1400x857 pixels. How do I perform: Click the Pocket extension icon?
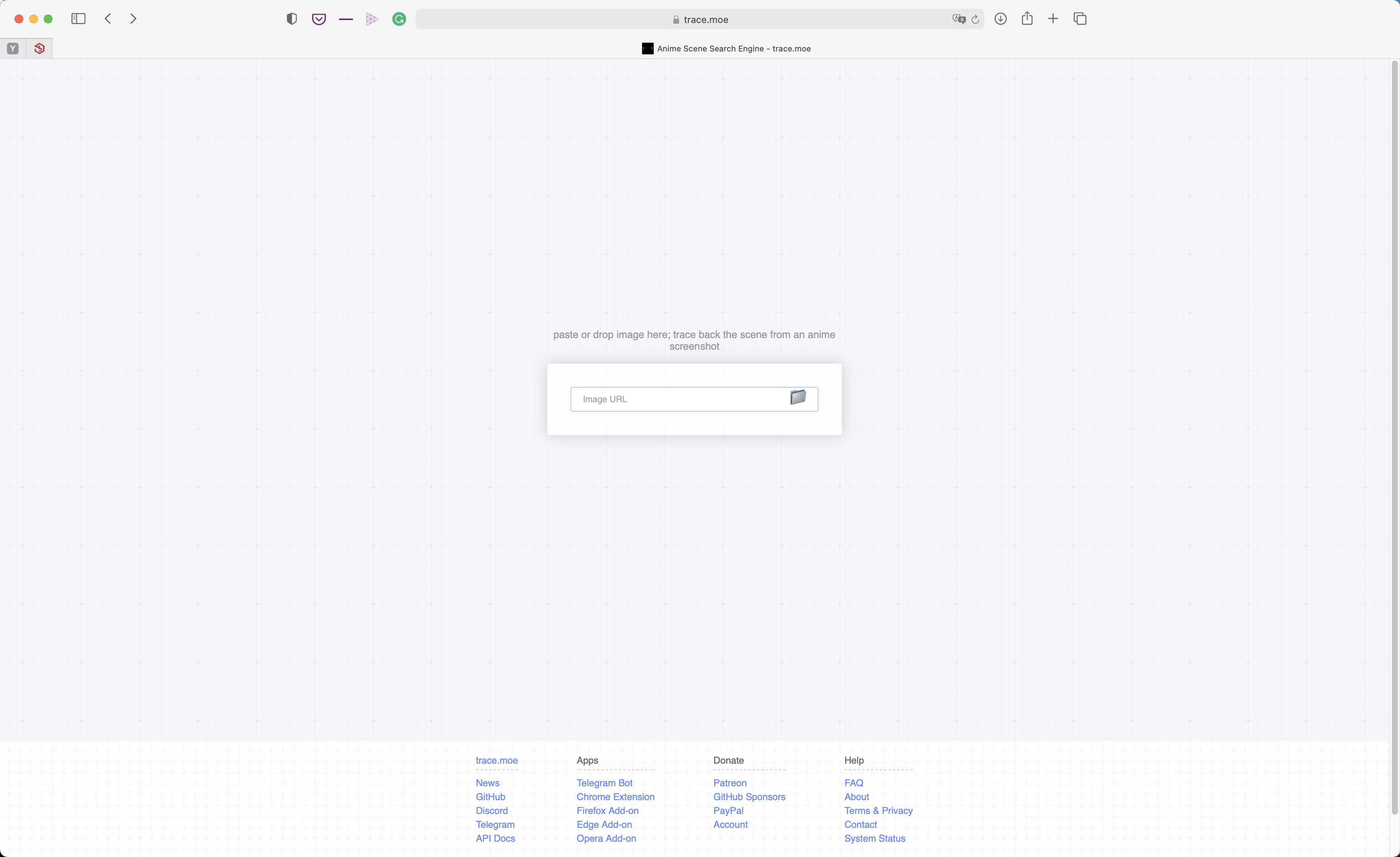click(319, 19)
